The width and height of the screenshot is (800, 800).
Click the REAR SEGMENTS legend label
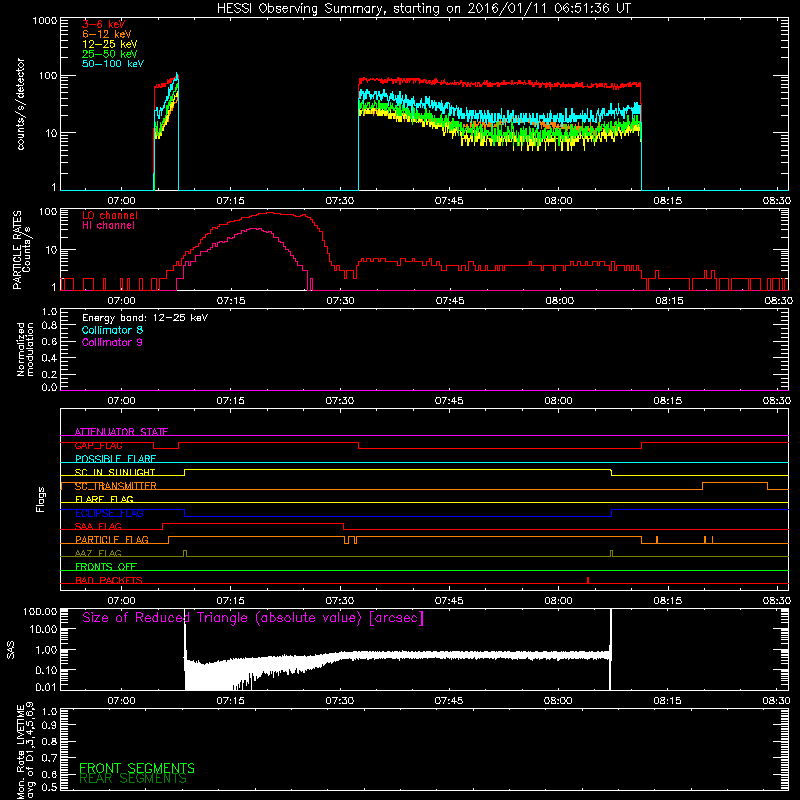[133, 779]
